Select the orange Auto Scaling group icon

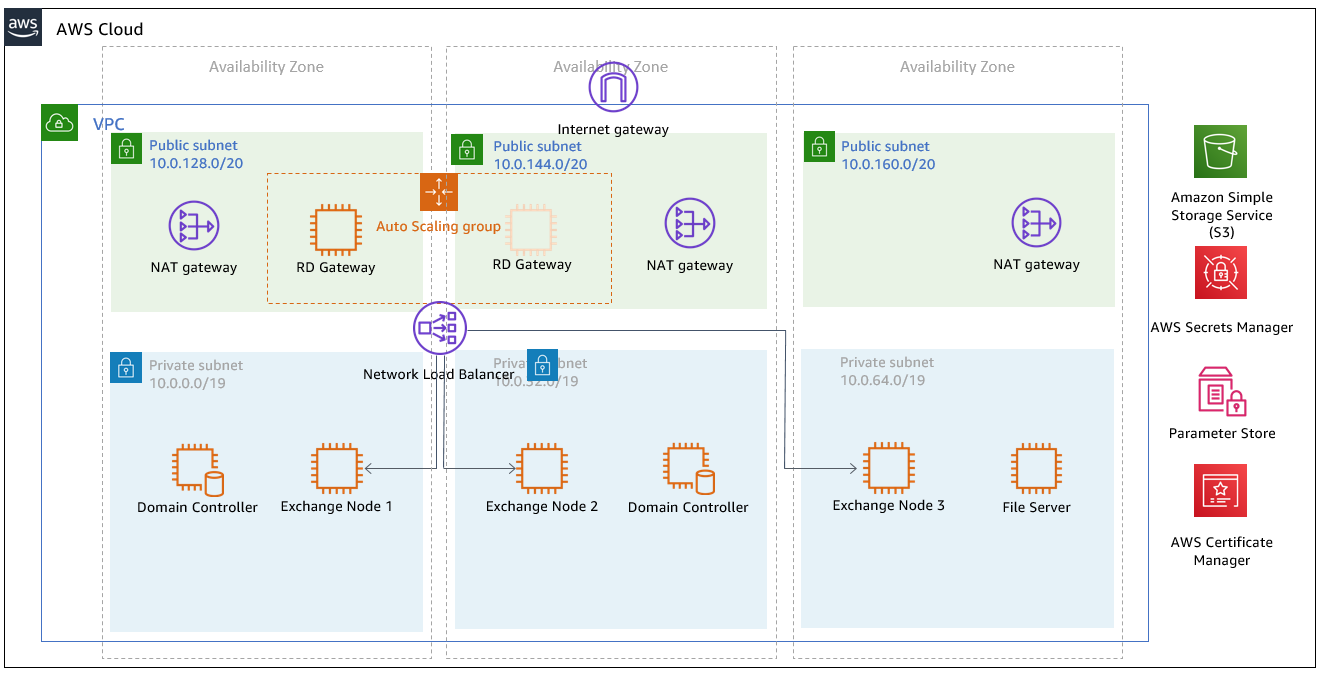(438, 191)
